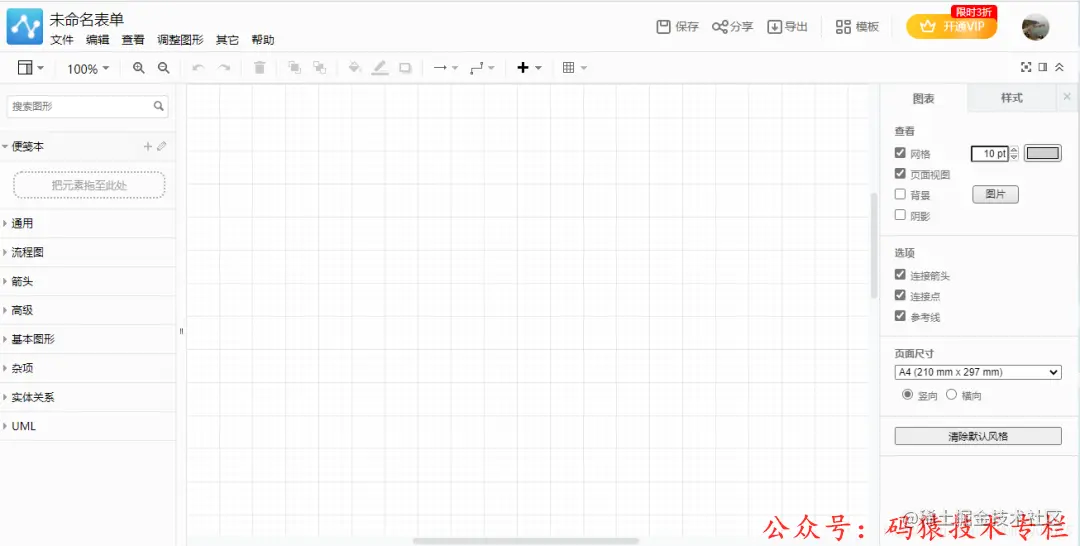This screenshot has height=546, width=1080.
Task: Close the right format panel
Action: (x=1067, y=97)
